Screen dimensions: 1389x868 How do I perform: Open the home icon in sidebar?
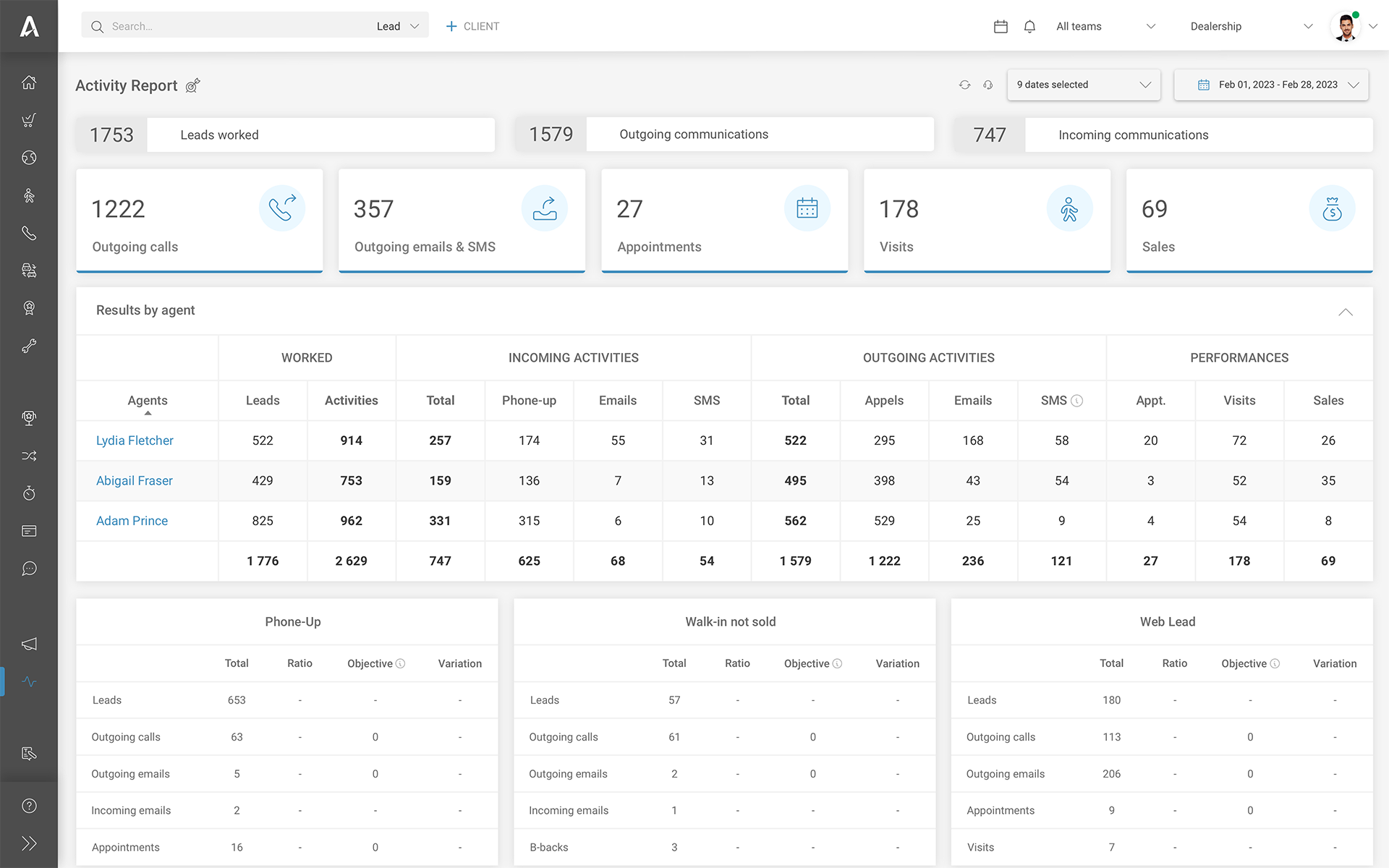point(29,82)
